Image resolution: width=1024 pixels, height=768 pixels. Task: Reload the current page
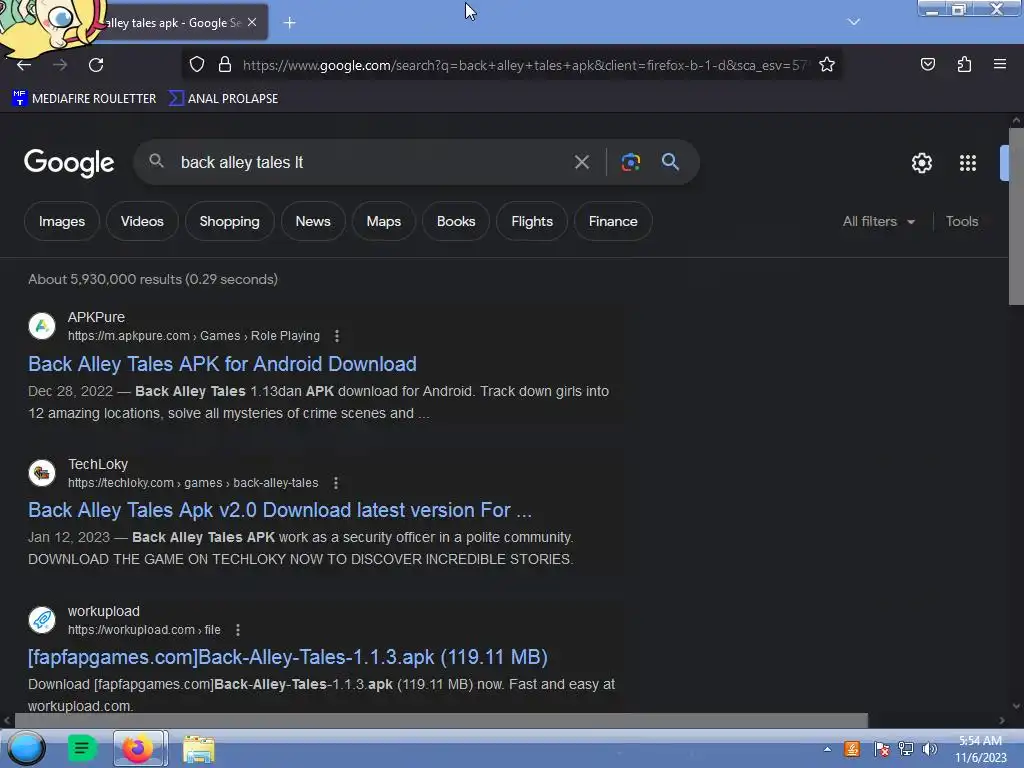click(96, 65)
